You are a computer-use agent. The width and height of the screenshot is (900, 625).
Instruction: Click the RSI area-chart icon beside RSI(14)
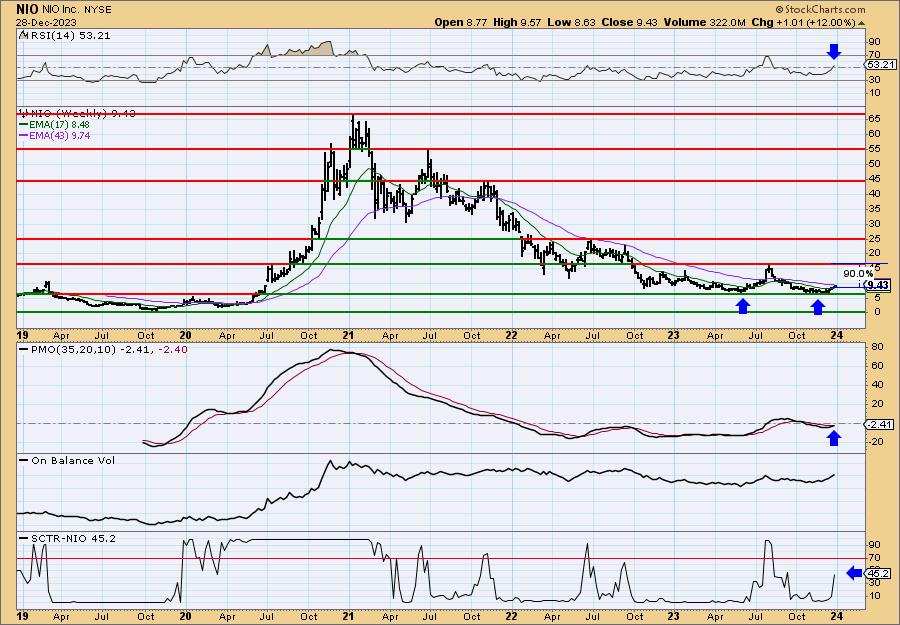coord(22,35)
